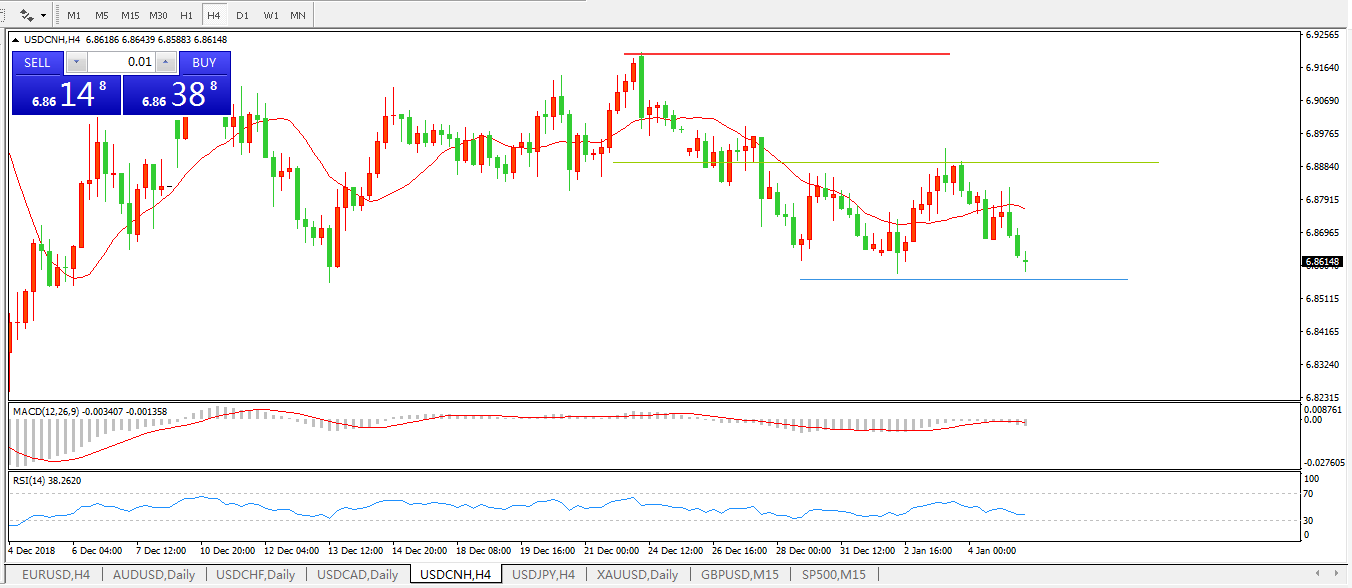Go to SP500,M15 chart tab
Image resolution: width=1352 pixels, height=588 pixels.
pos(833,575)
